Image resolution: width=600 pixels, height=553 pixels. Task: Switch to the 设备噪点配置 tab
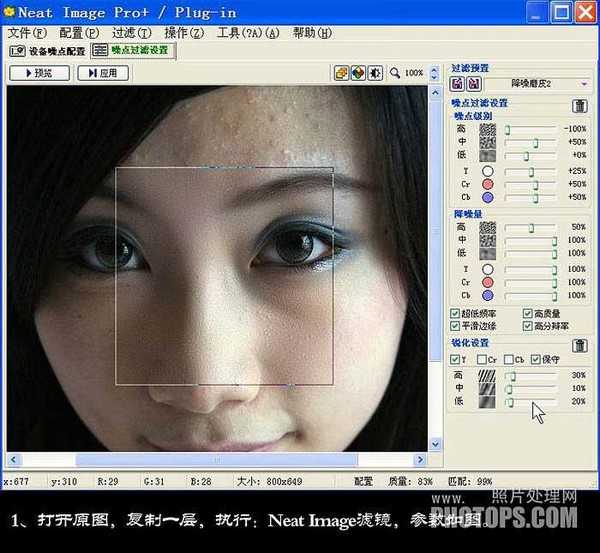(47, 50)
